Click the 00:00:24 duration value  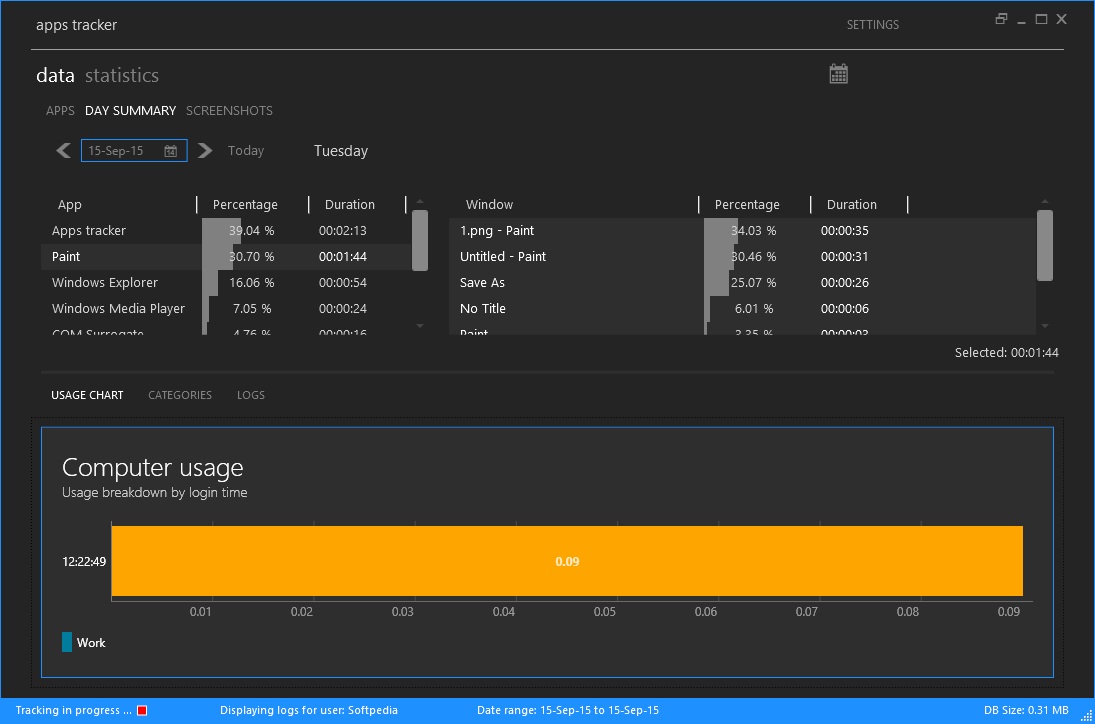(343, 308)
